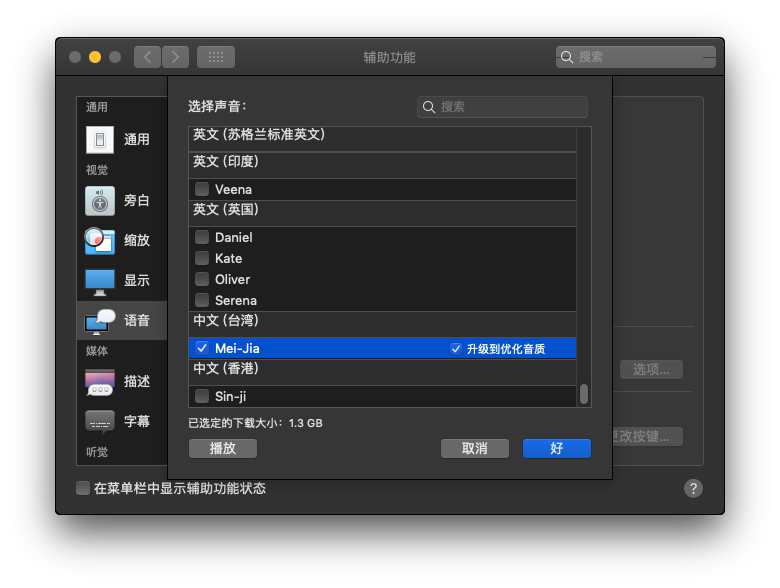
Task: Tick the Daniel voice checkbox
Action: (202, 237)
